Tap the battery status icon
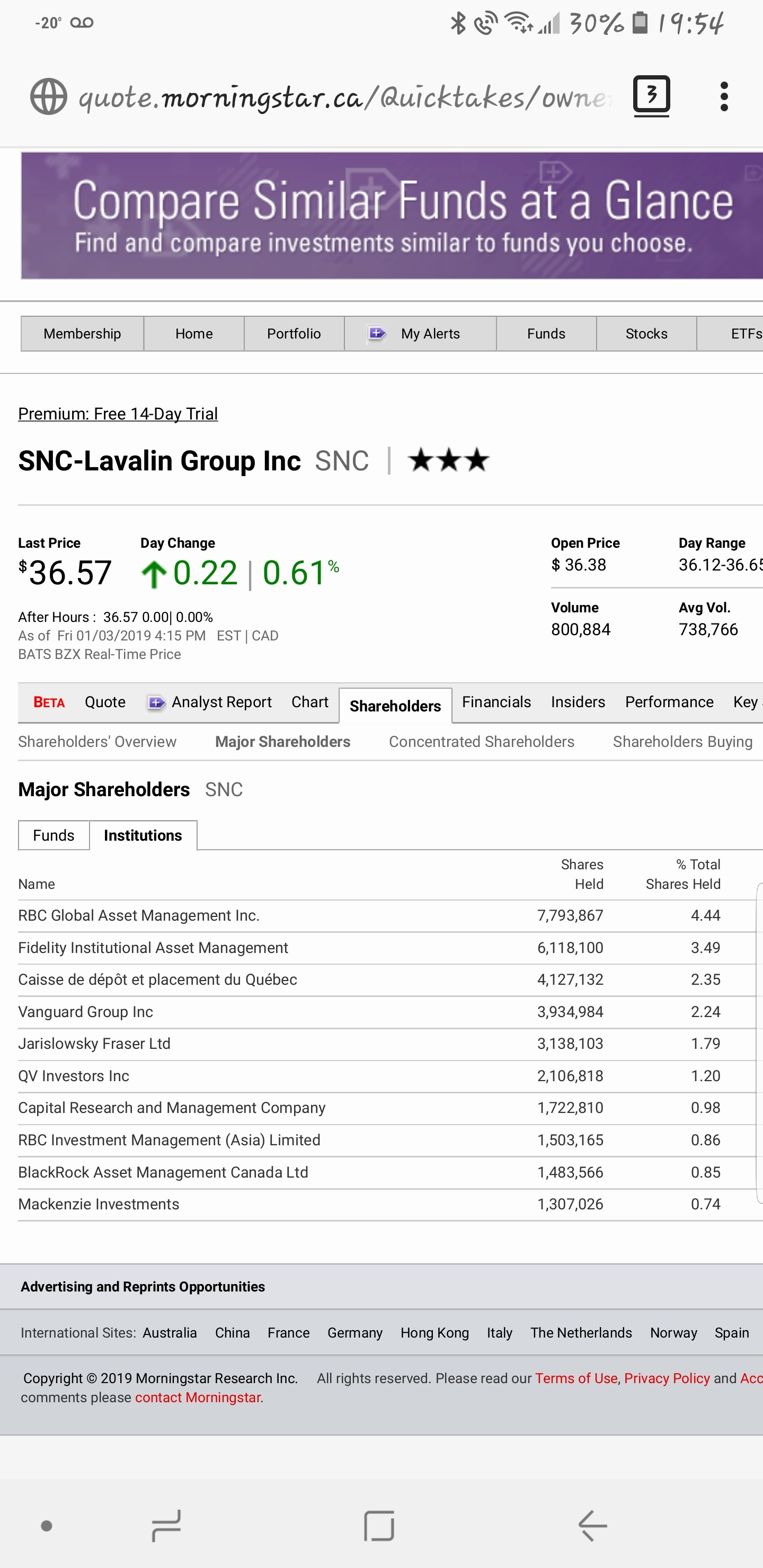763x1568 pixels. pos(640,23)
